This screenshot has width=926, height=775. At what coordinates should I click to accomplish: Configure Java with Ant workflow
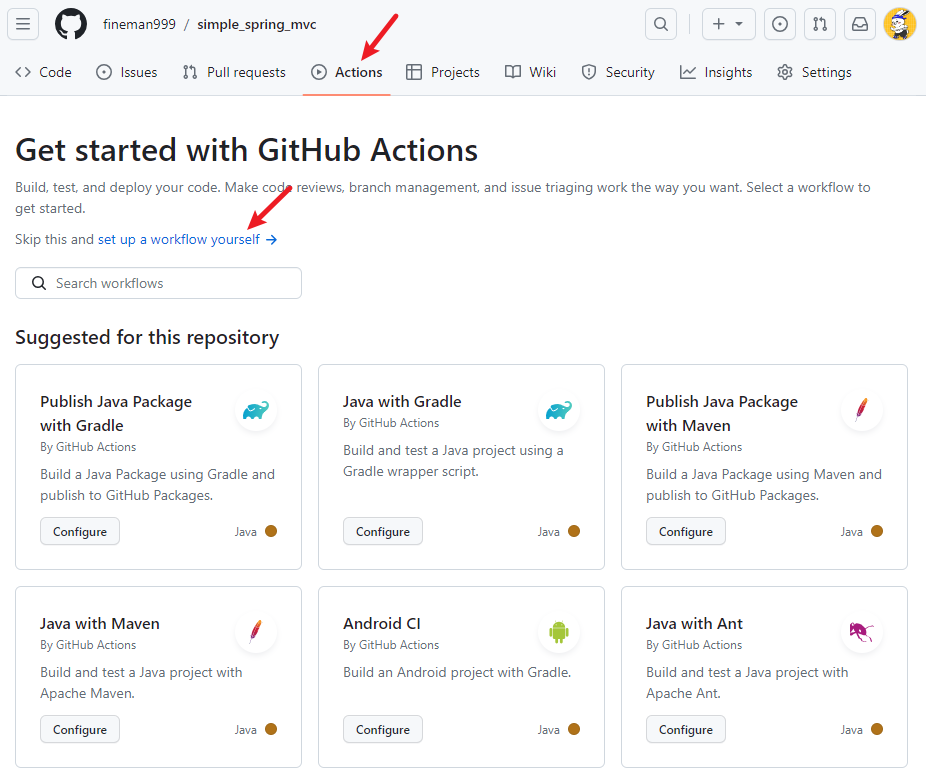[x=686, y=729]
